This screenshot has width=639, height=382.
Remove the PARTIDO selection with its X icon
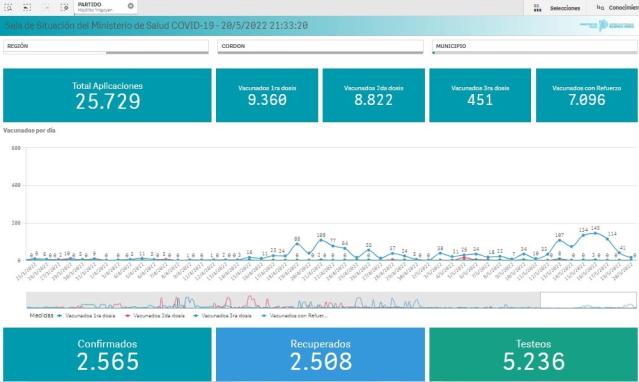pos(130,6)
